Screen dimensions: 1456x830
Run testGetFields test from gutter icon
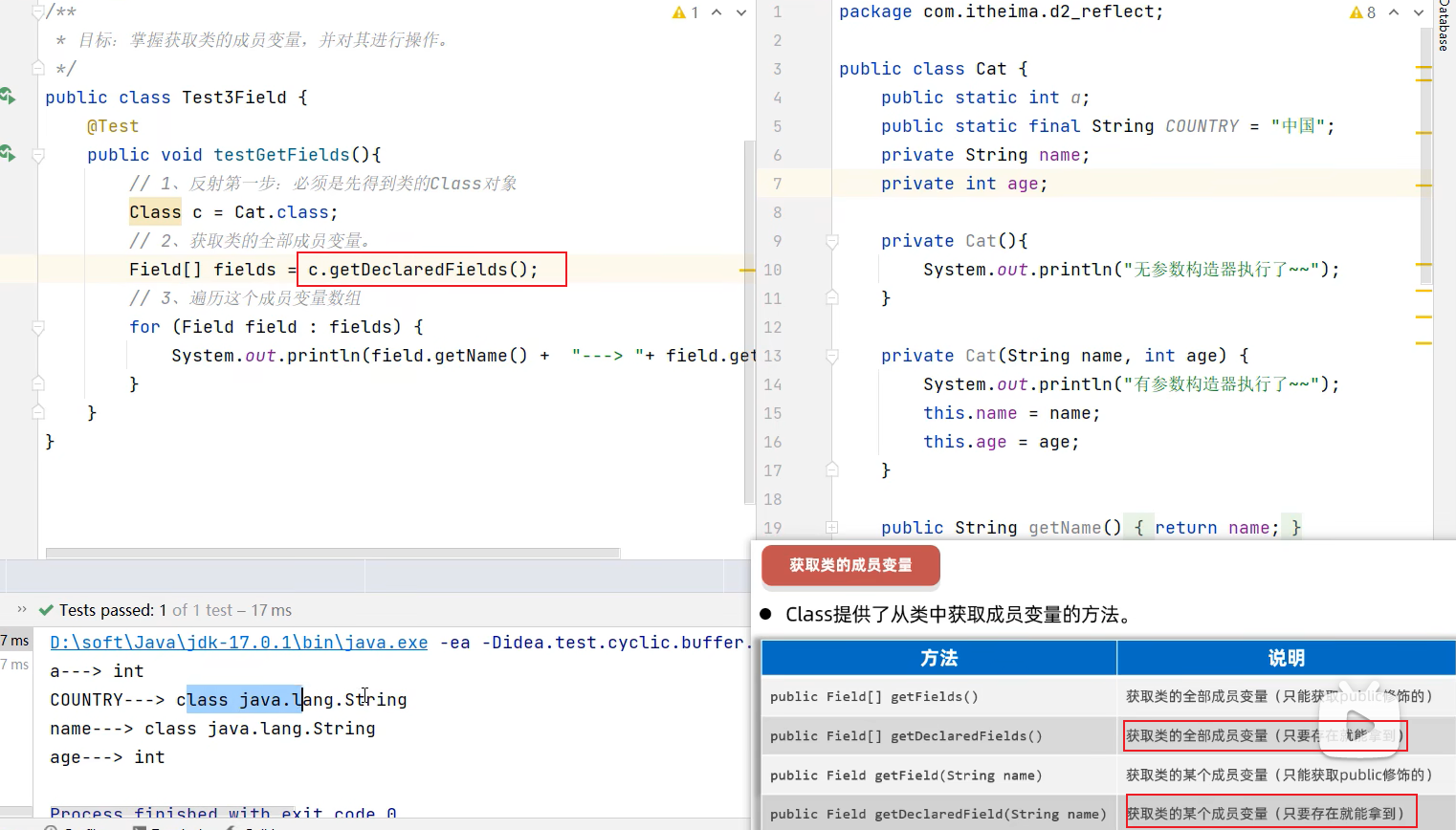tap(8, 153)
